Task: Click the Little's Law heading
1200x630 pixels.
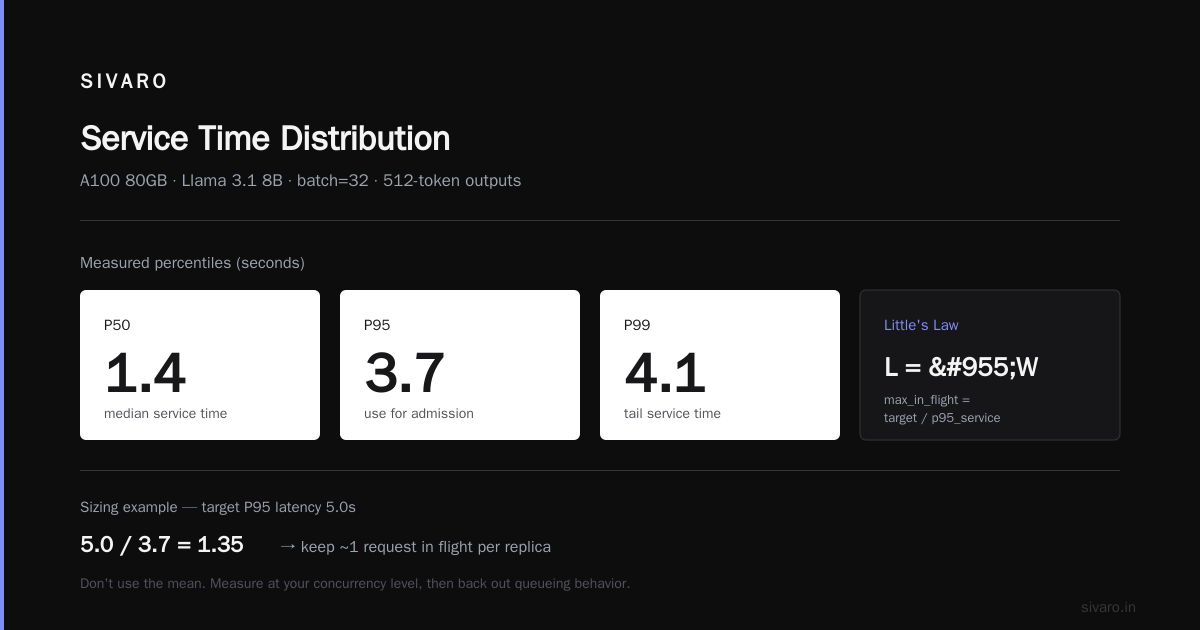Action: [921, 325]
